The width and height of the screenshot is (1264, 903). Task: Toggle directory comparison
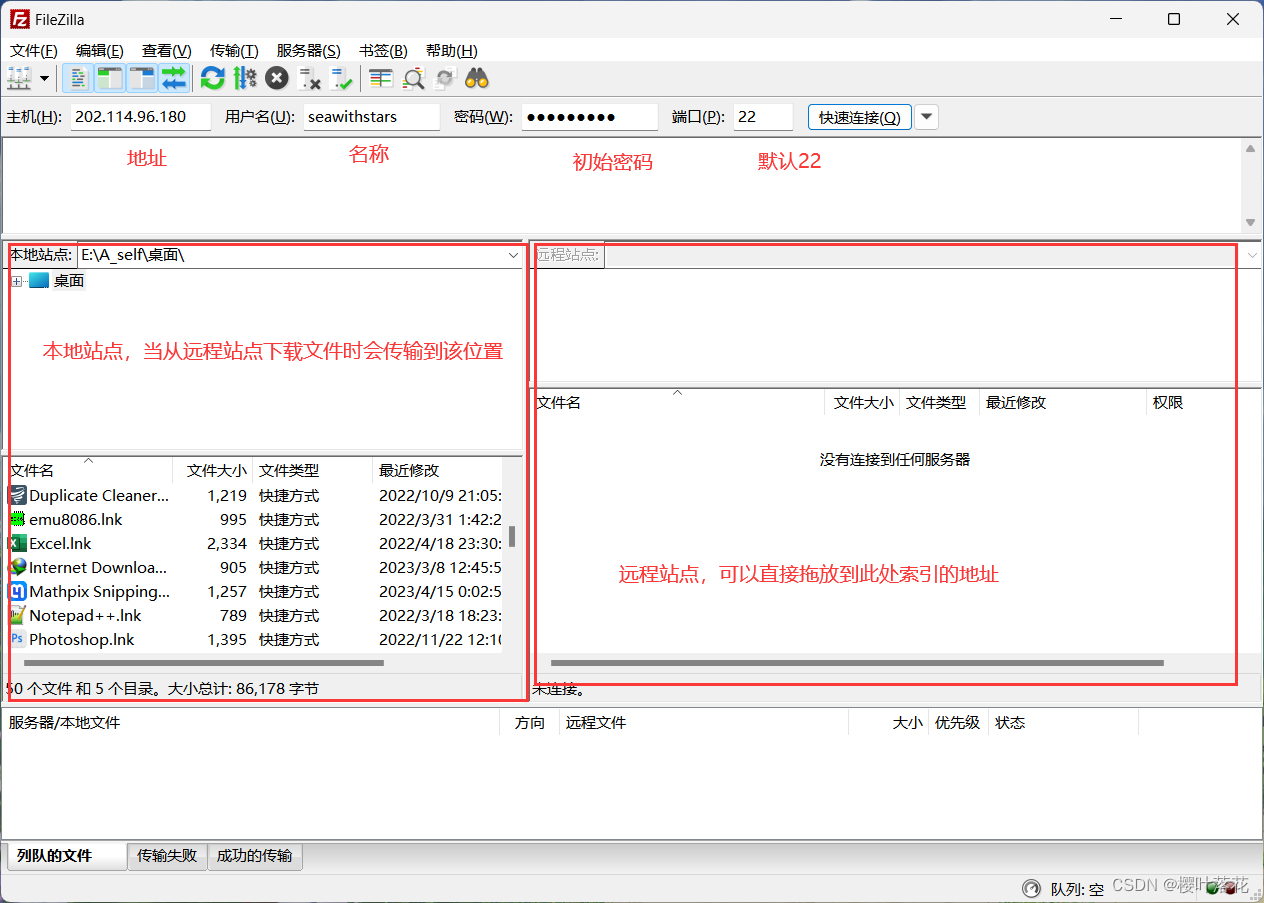(413, 78)
